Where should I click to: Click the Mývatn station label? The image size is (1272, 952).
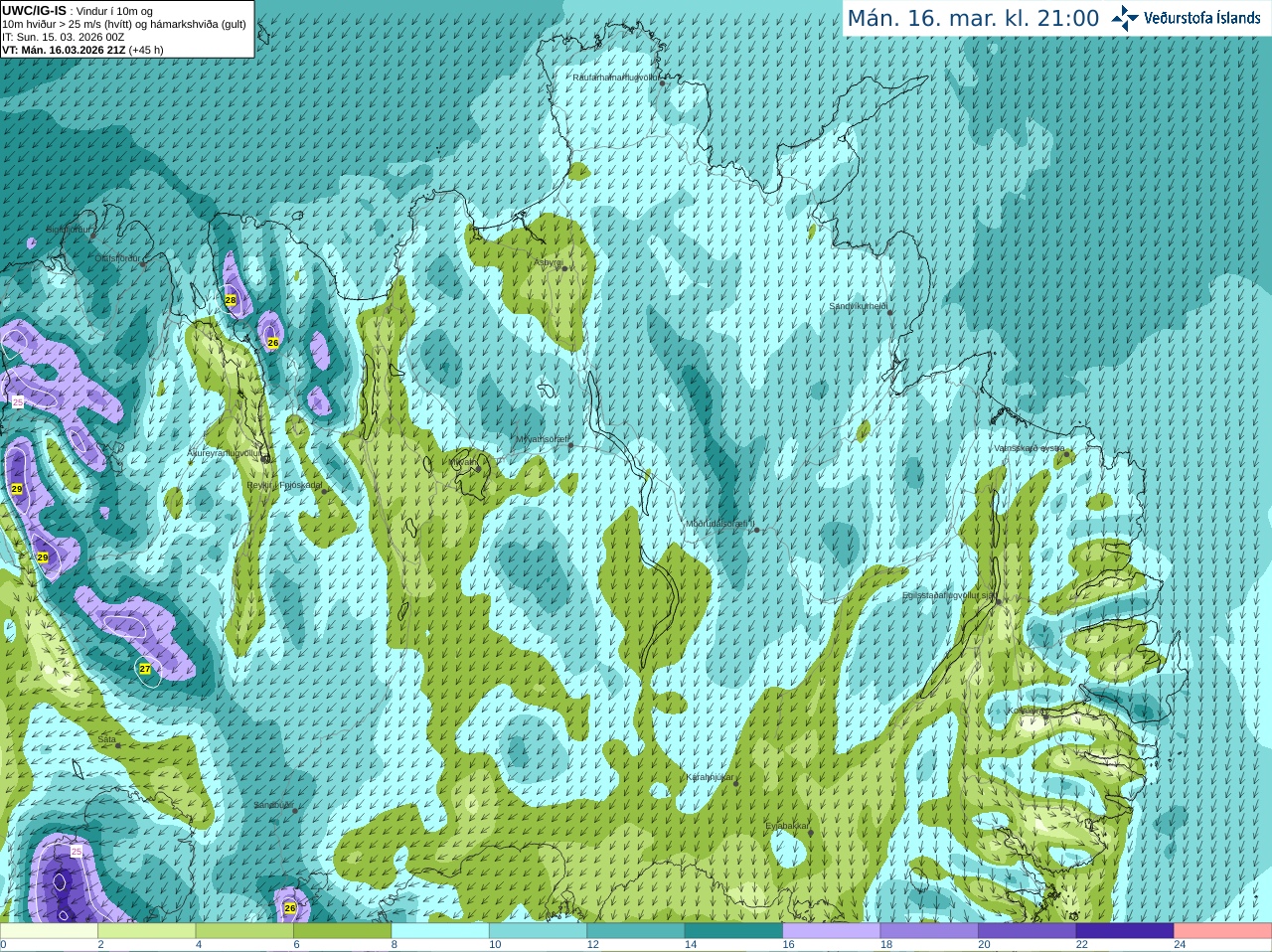click(x=463, y=462)
